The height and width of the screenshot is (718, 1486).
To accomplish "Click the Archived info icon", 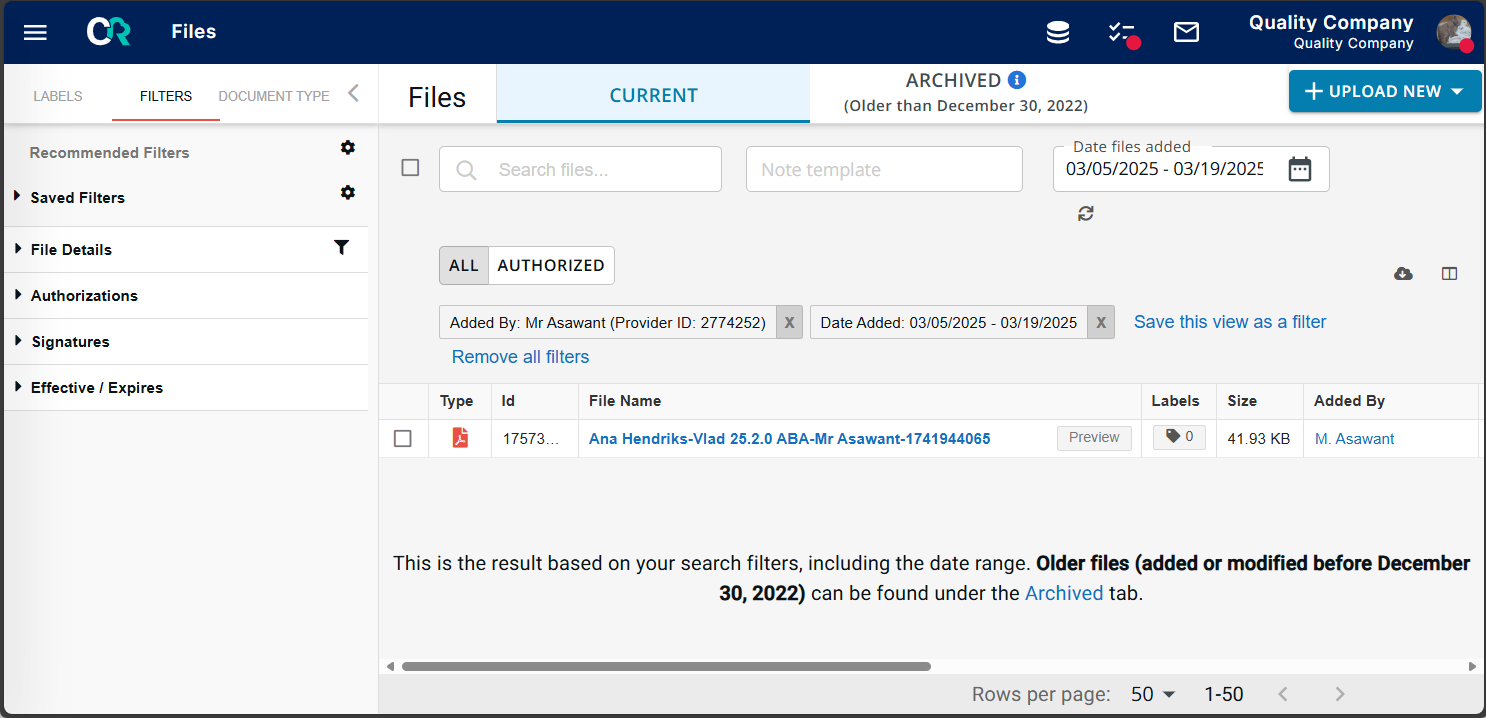I will click(x=1017, y=80).
